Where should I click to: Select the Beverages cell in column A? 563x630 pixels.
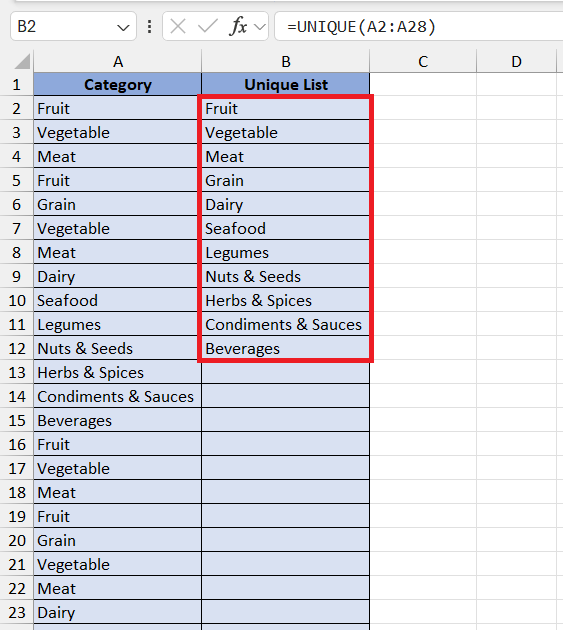pos(117,420)
